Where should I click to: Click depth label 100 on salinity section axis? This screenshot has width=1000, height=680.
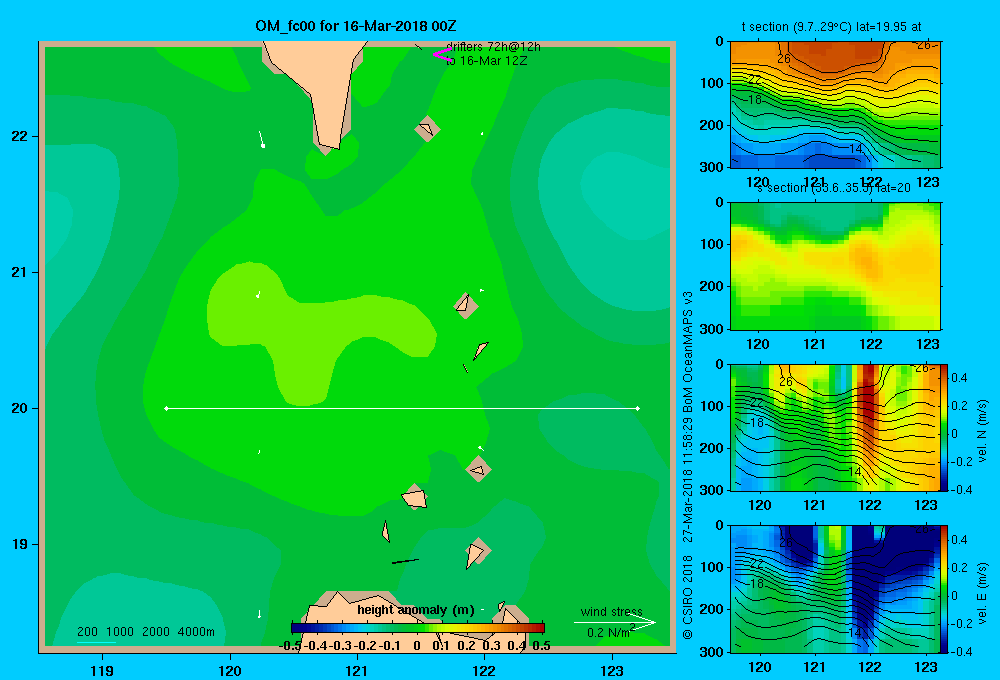click(x=712, y=244)
